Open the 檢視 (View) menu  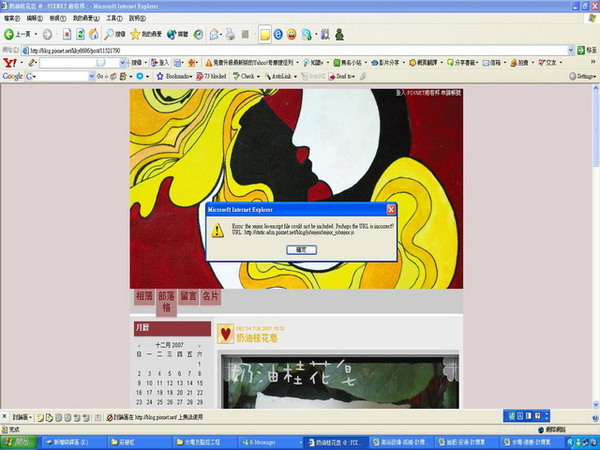57,18
